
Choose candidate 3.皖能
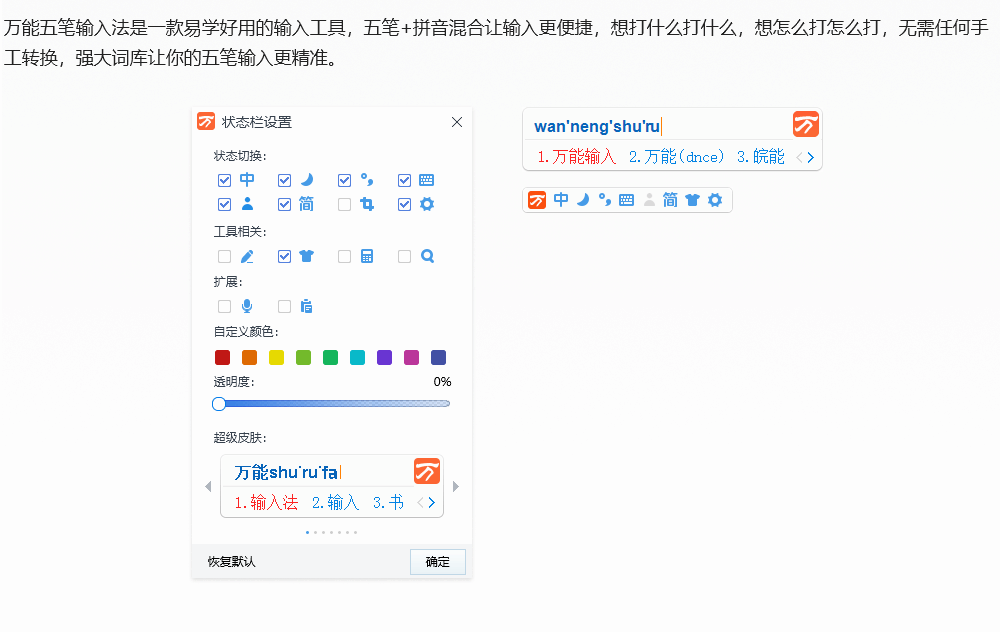761,157
